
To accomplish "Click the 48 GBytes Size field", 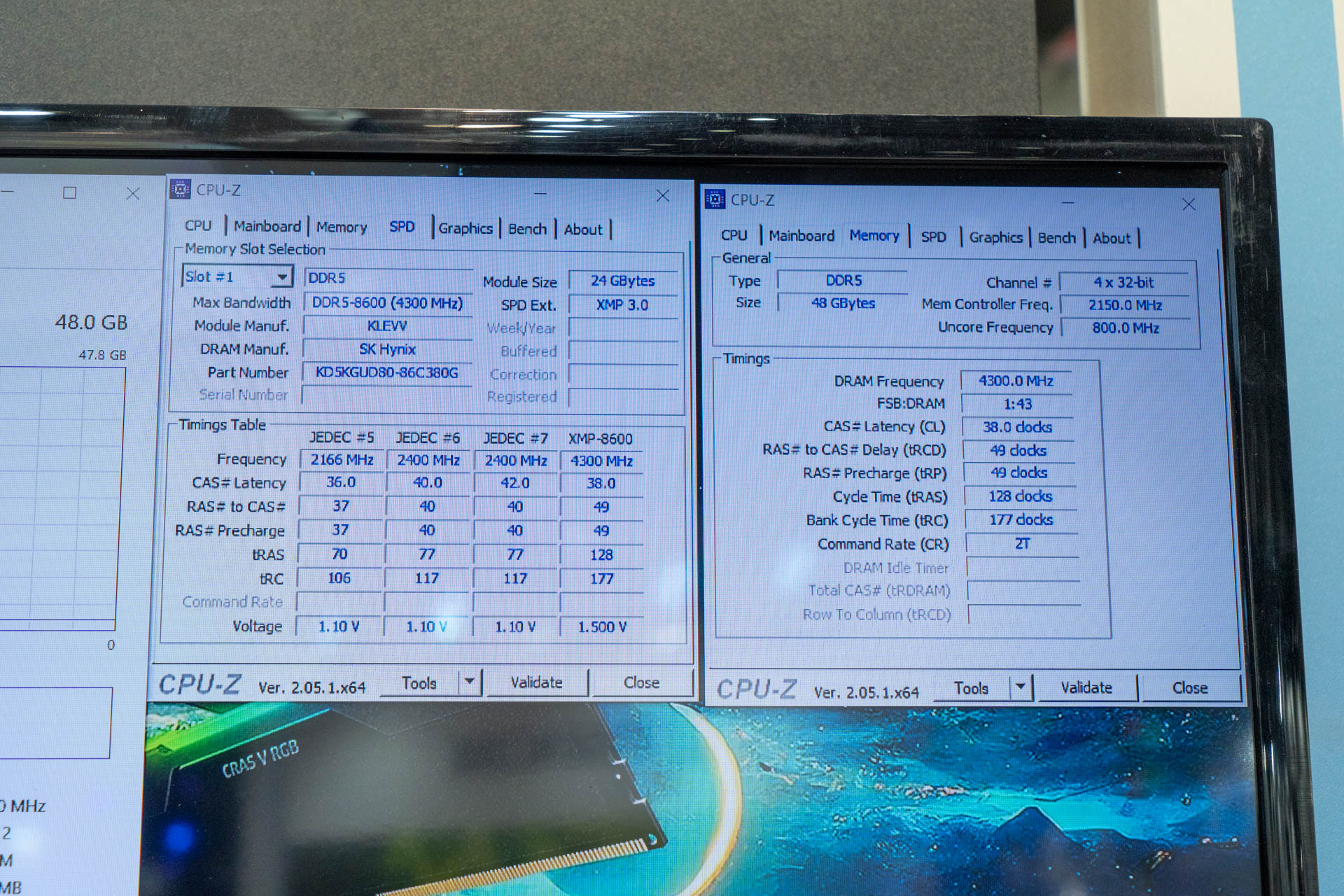I will pos(843,303).
